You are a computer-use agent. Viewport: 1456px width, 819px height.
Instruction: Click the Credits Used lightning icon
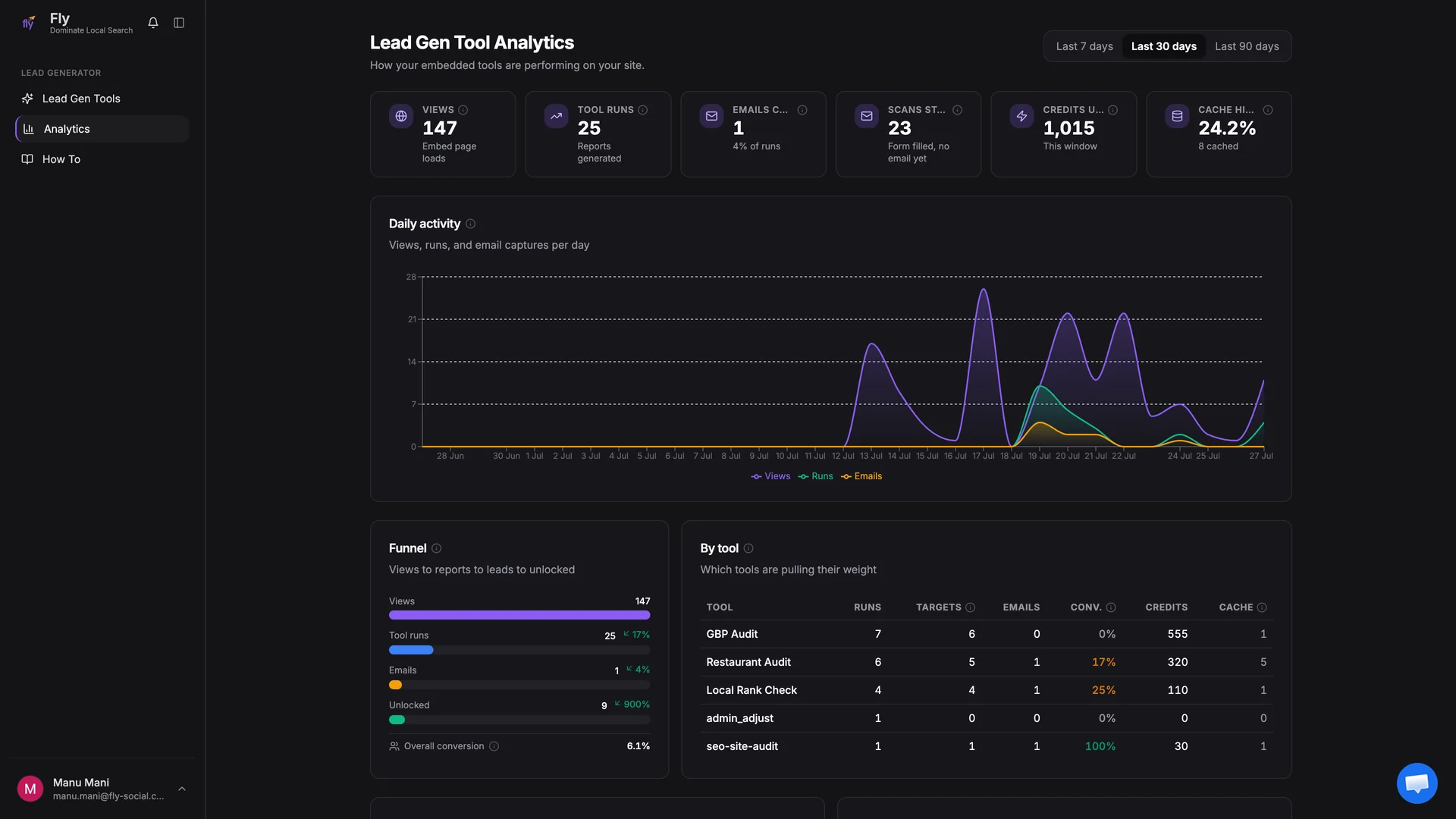1021,116
